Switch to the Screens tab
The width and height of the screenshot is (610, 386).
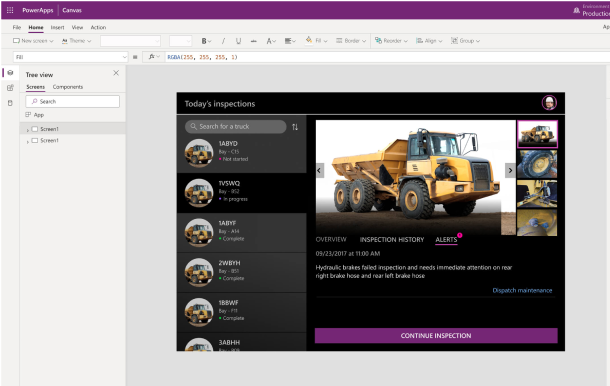35,87
